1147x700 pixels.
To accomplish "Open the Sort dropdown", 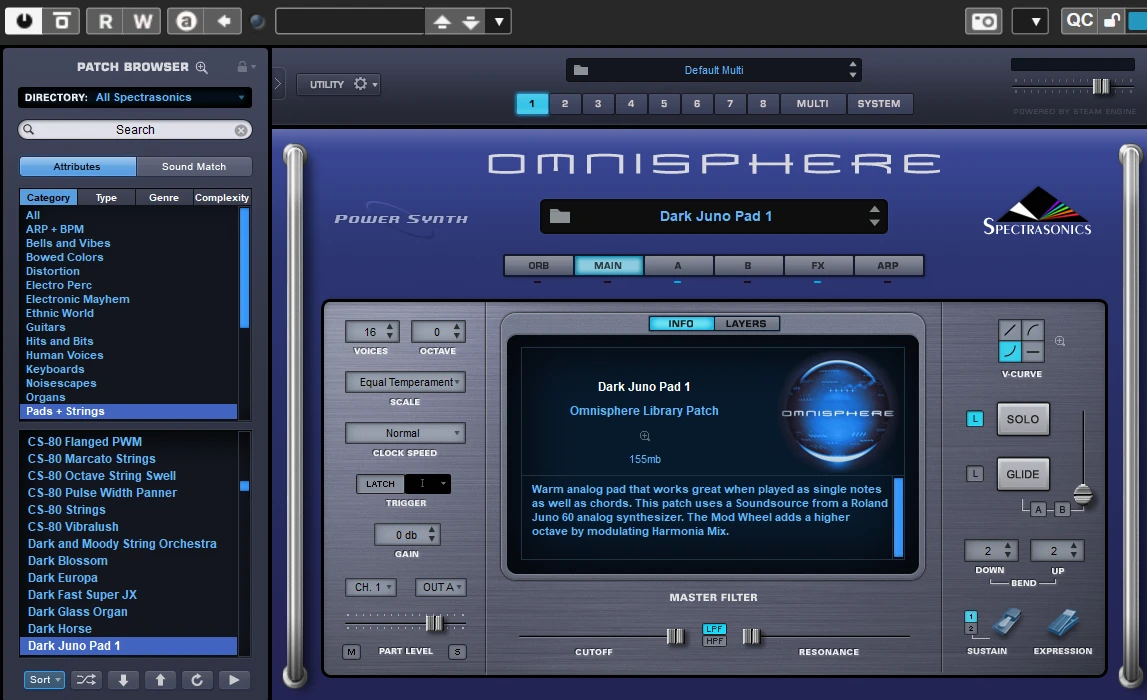I will (45, 680).
